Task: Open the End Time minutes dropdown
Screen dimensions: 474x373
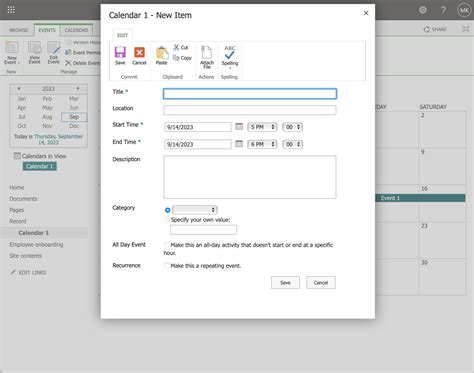Action: click(292, 144)
